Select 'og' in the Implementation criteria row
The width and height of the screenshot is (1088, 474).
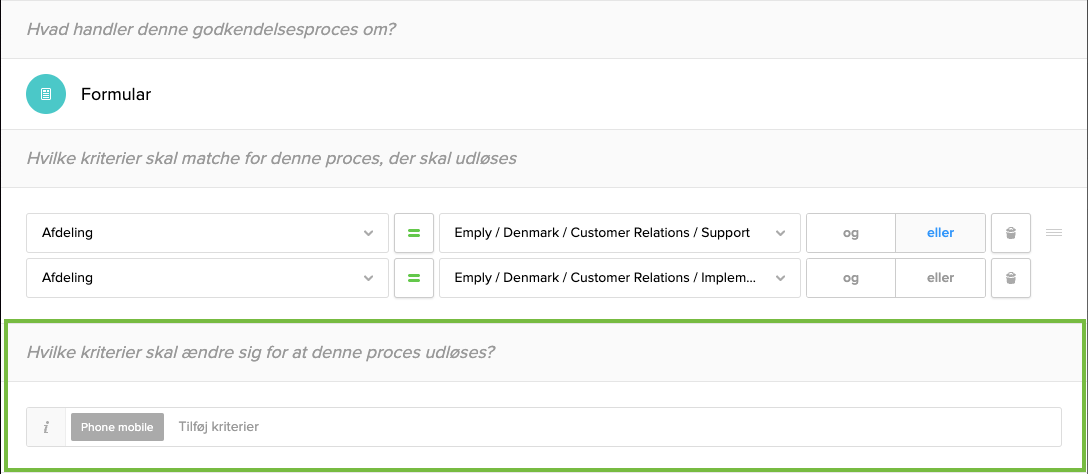[x=850, y=278]
